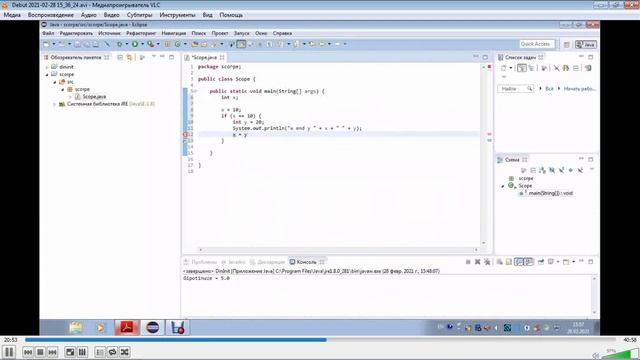Click VLC previous track button
The height and width of the screenshot is (360, 640).
[x=28, y=352]
